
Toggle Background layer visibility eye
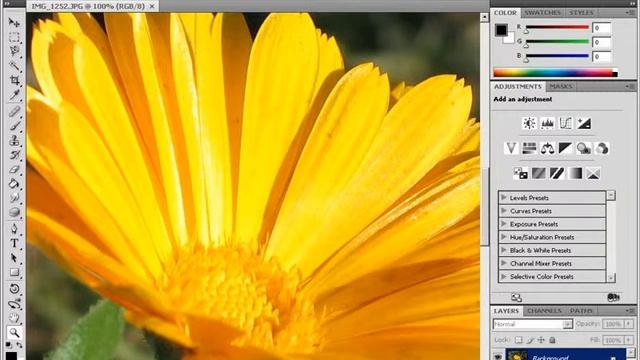click(498, 356)
